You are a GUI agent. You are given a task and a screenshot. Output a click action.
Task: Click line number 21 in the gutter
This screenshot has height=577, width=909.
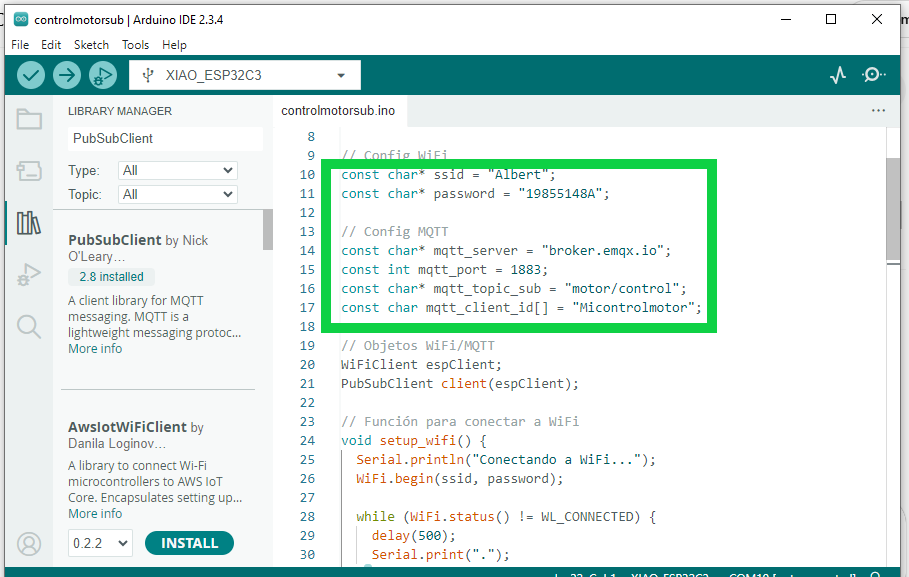click(x=307, y=384)
